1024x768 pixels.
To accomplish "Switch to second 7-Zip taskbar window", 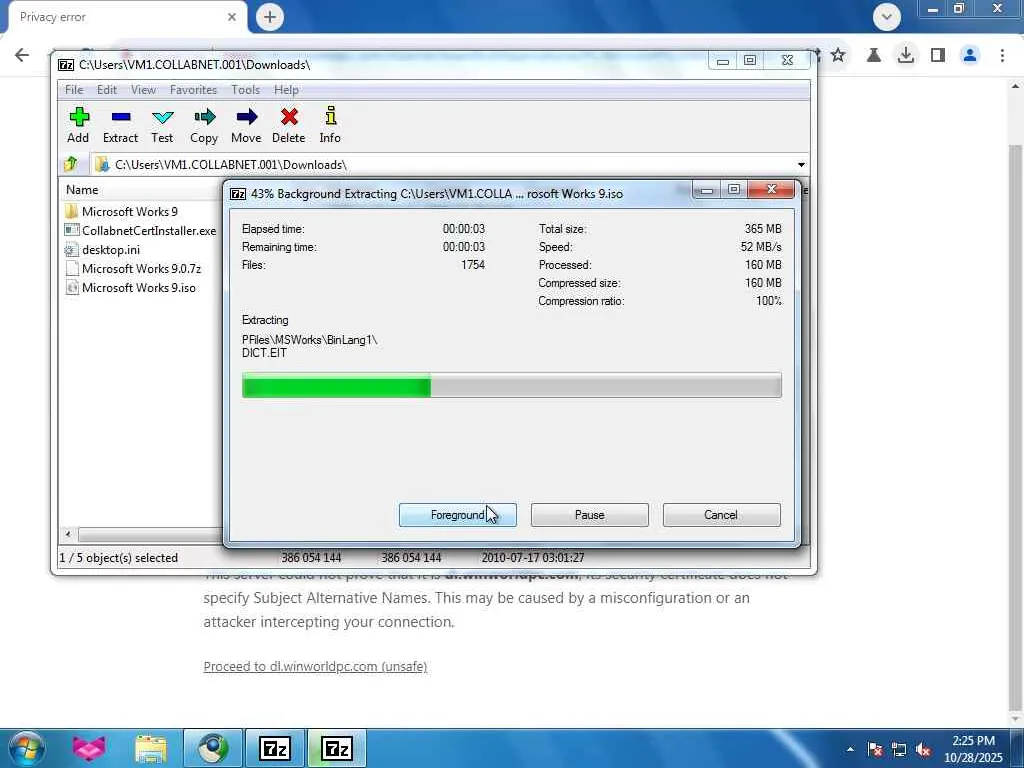I will point(337,748).
